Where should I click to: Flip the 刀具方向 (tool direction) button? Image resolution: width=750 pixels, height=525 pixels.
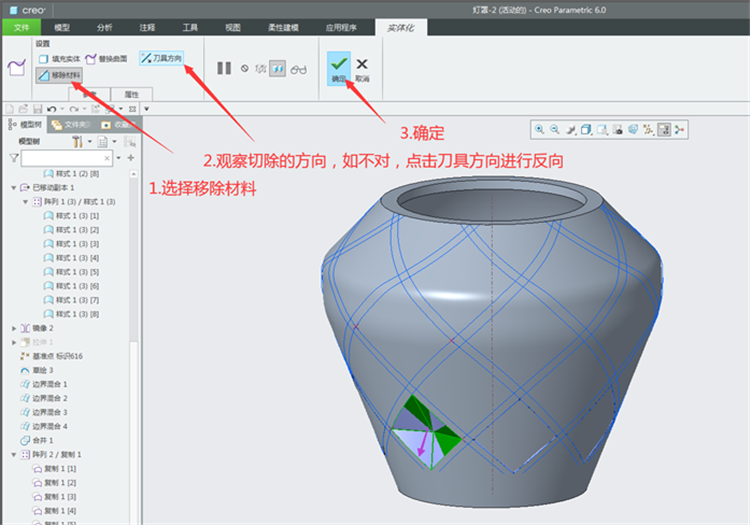click(162, 58)
